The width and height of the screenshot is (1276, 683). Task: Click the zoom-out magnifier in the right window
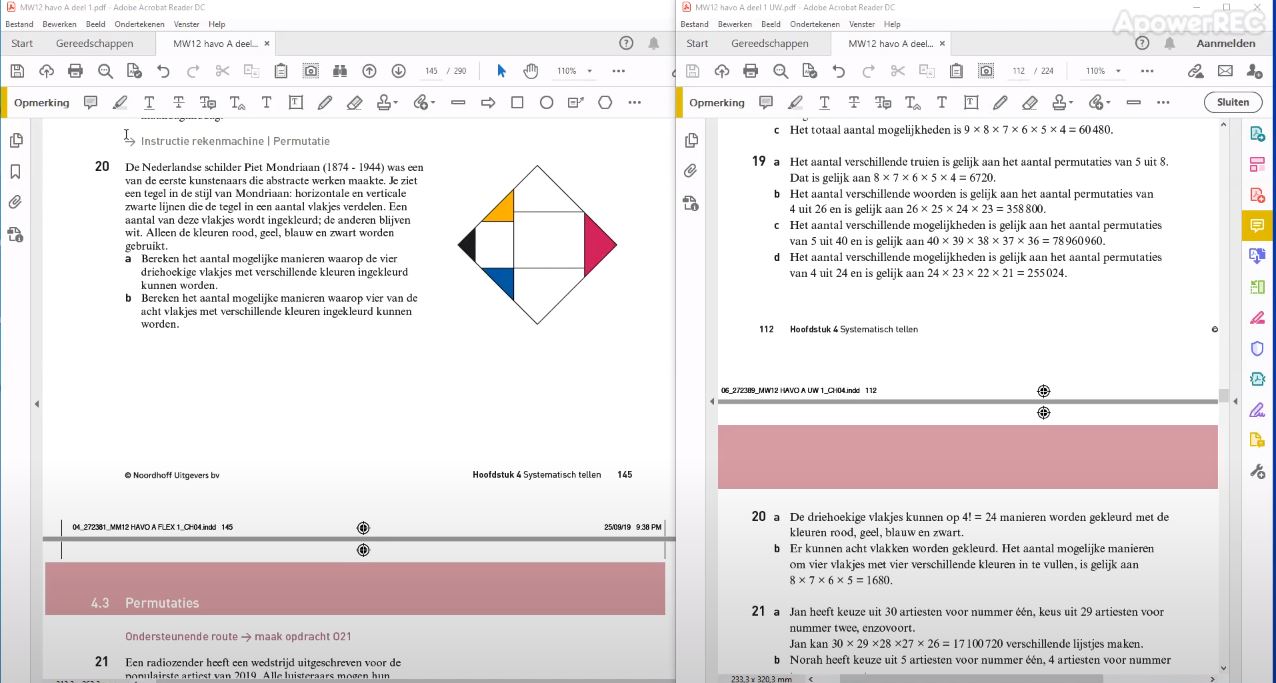coord(780,71)
